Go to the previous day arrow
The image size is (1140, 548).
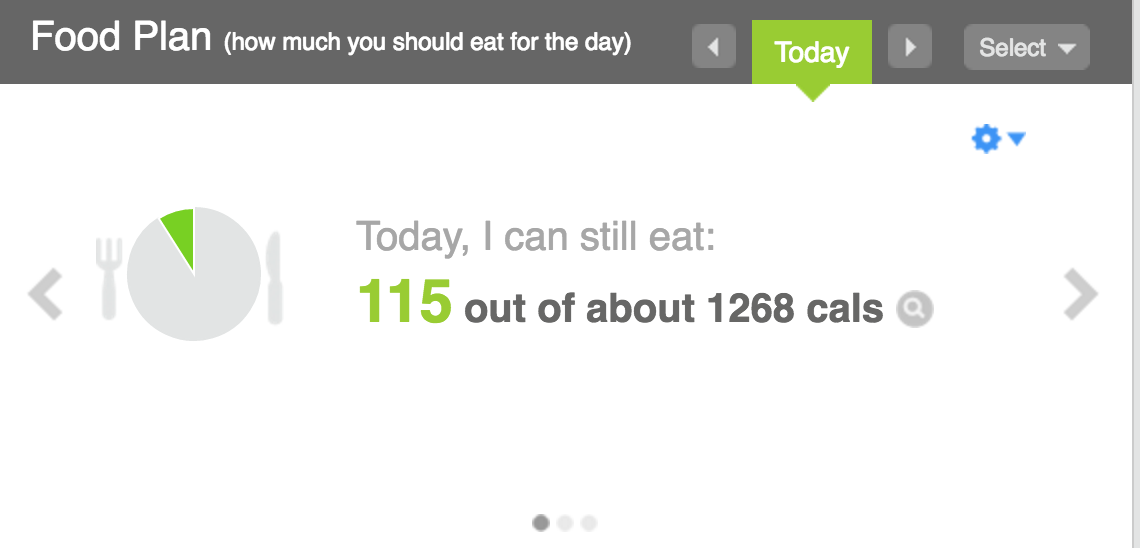pos(713,48)
